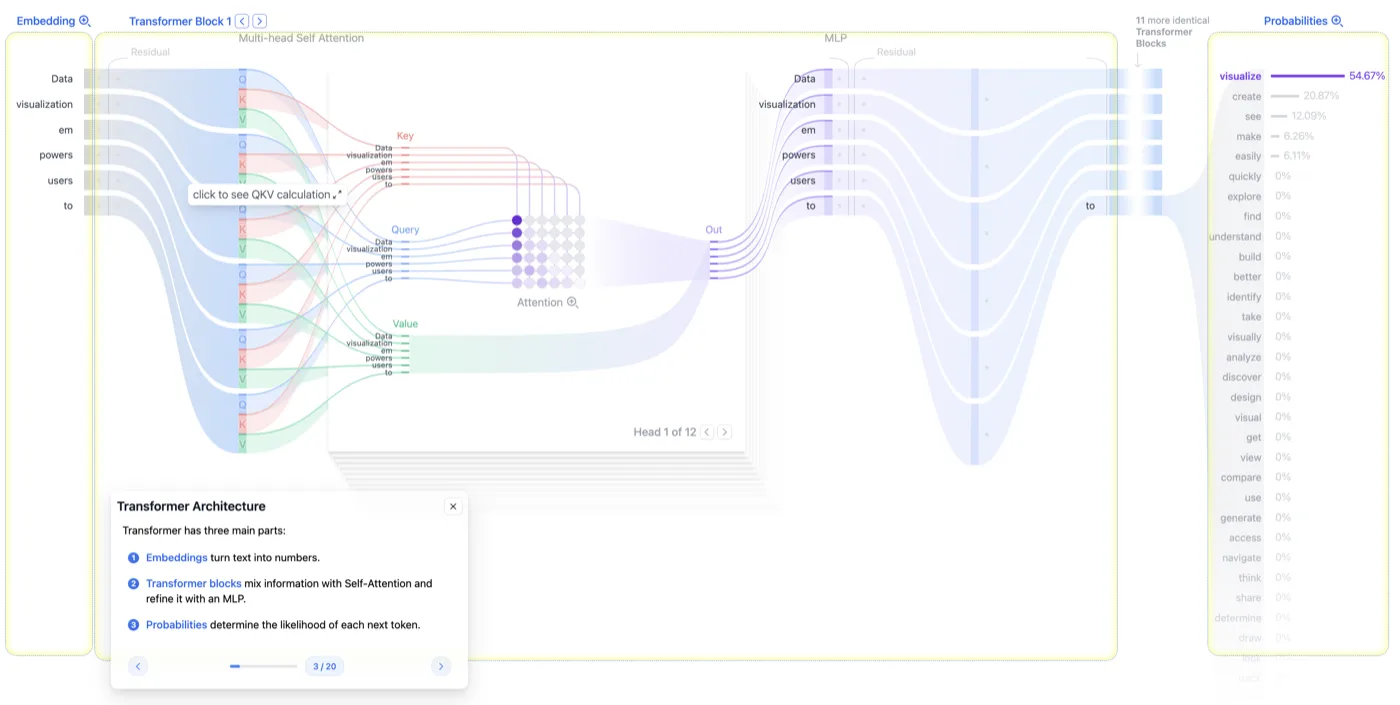Select the 'easily' probability row
The height and width of the screenshot is (705, 1400).
pyautogui.click(x=1272, y=156)
